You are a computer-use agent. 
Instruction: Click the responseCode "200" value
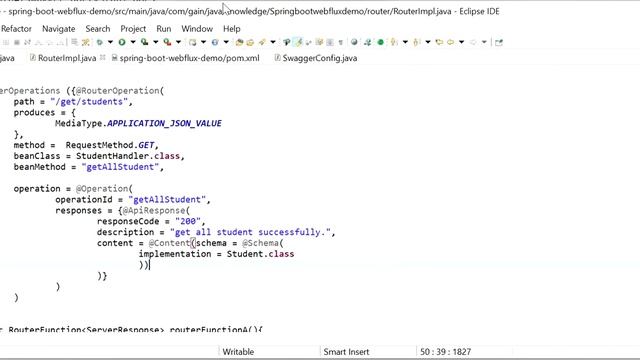(x=188, y=221)
